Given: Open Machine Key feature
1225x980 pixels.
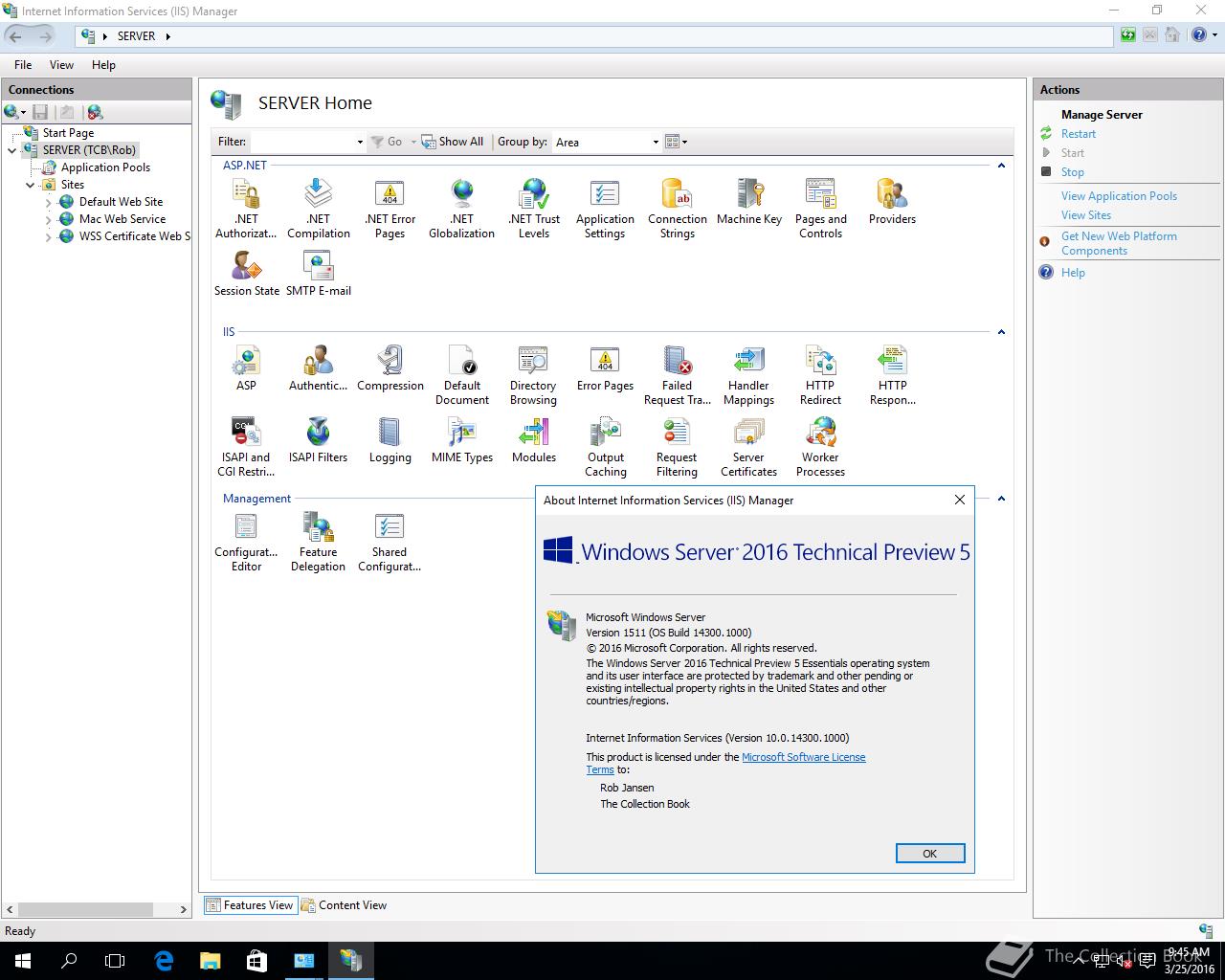Looking at the screenshot, I should [x=748, y=201].
